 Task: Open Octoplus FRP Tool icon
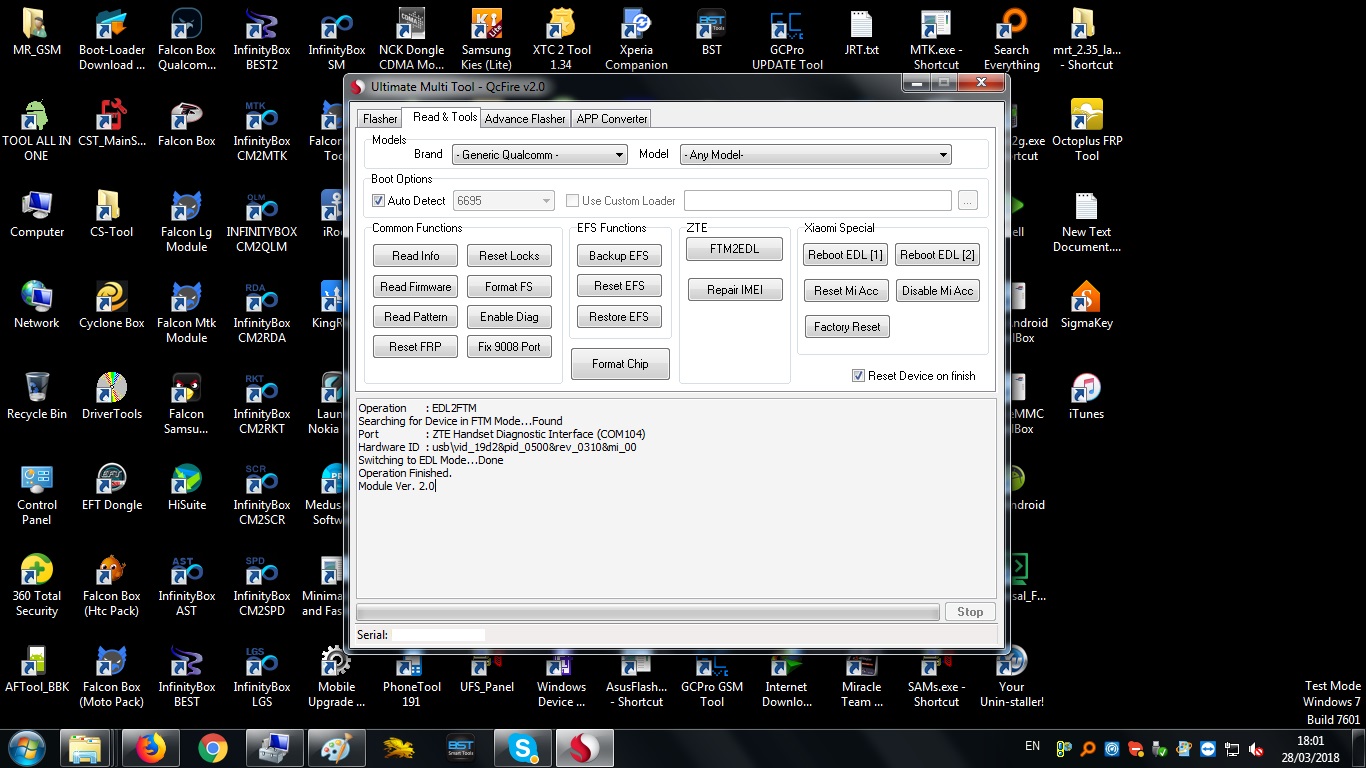(1087, 130)
